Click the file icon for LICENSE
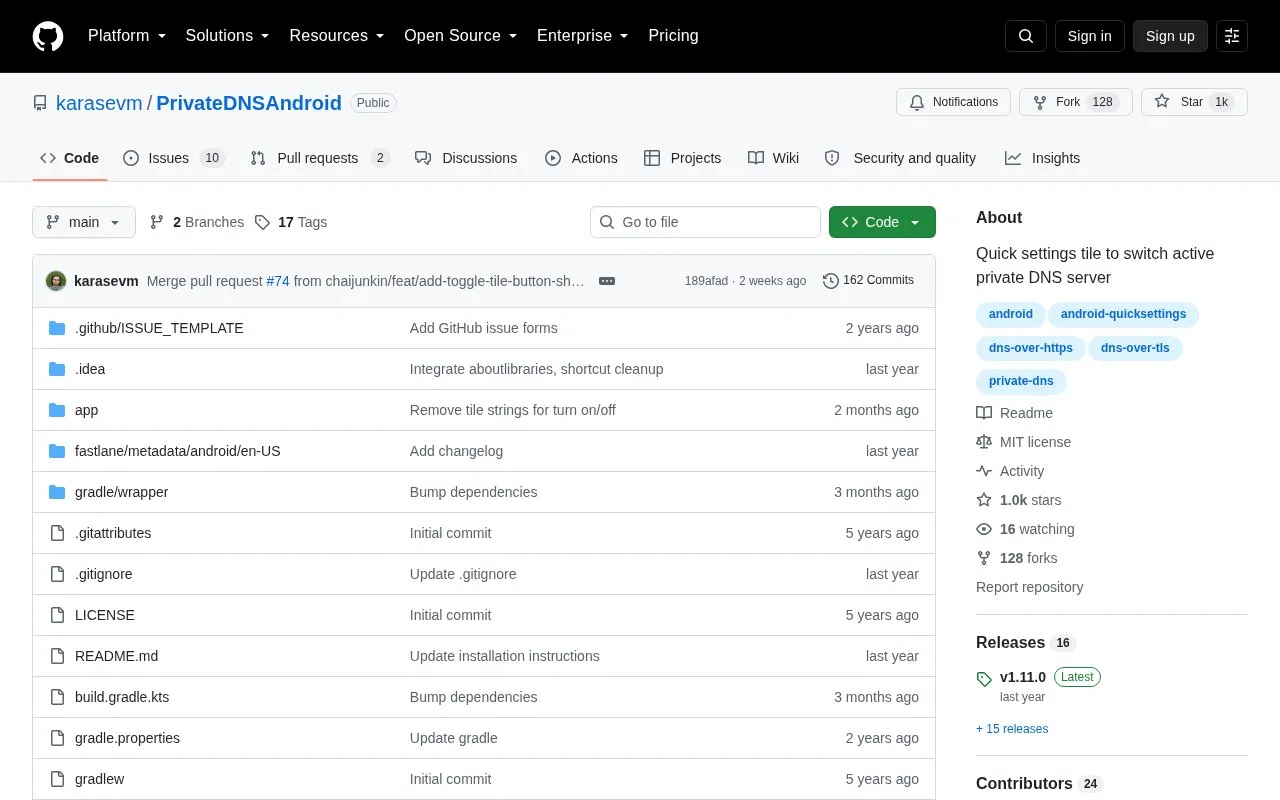 click(x=57, y=615)
